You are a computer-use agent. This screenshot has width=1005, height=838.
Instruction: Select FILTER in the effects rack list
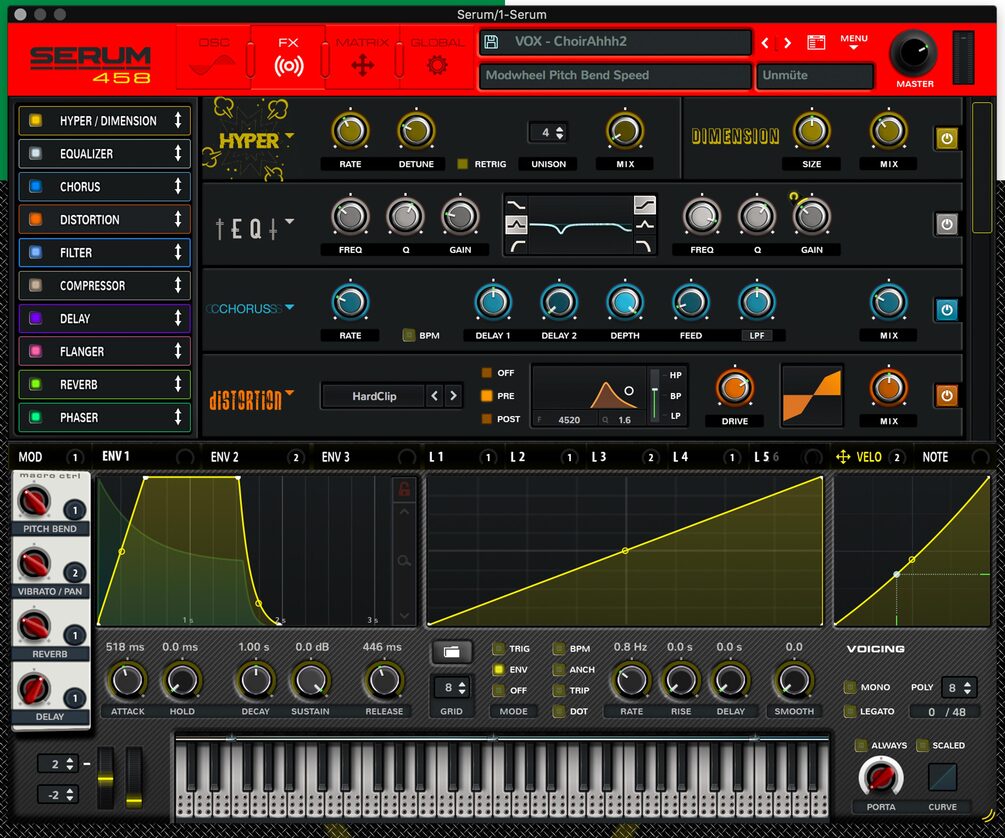coord(104,253)
